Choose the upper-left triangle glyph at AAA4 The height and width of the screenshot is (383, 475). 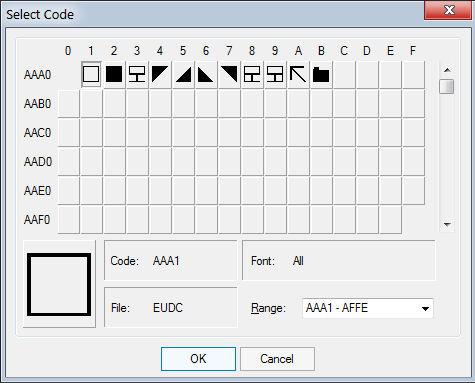pyautogui.click(x=160, y=74)
